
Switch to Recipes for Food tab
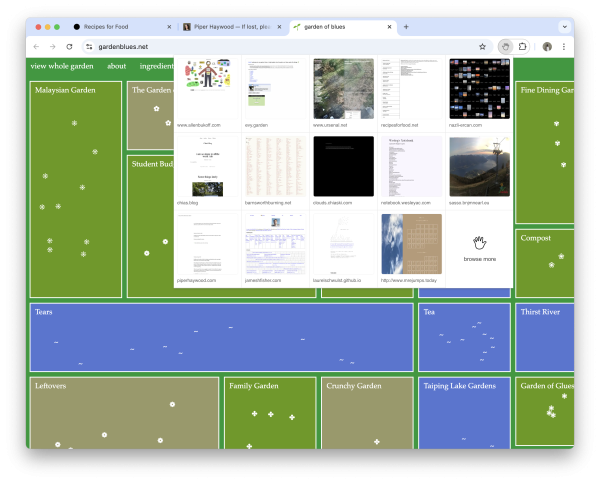[x=115, y=26]
